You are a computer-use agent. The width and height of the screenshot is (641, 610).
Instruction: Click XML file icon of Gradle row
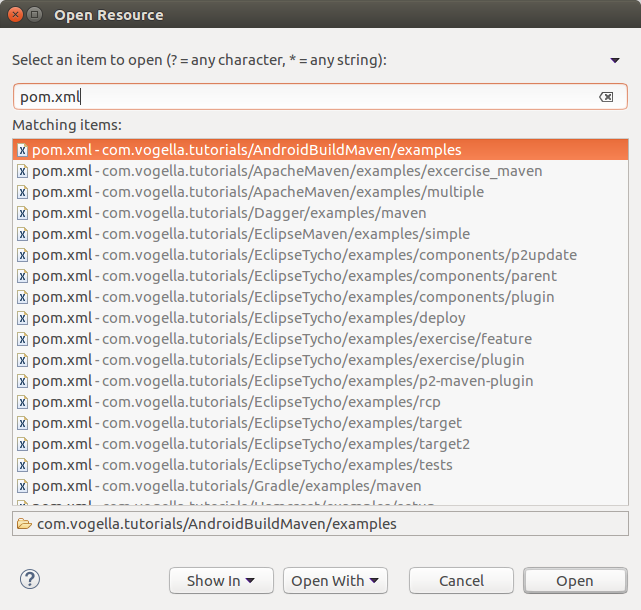click(x=22, y=486)
